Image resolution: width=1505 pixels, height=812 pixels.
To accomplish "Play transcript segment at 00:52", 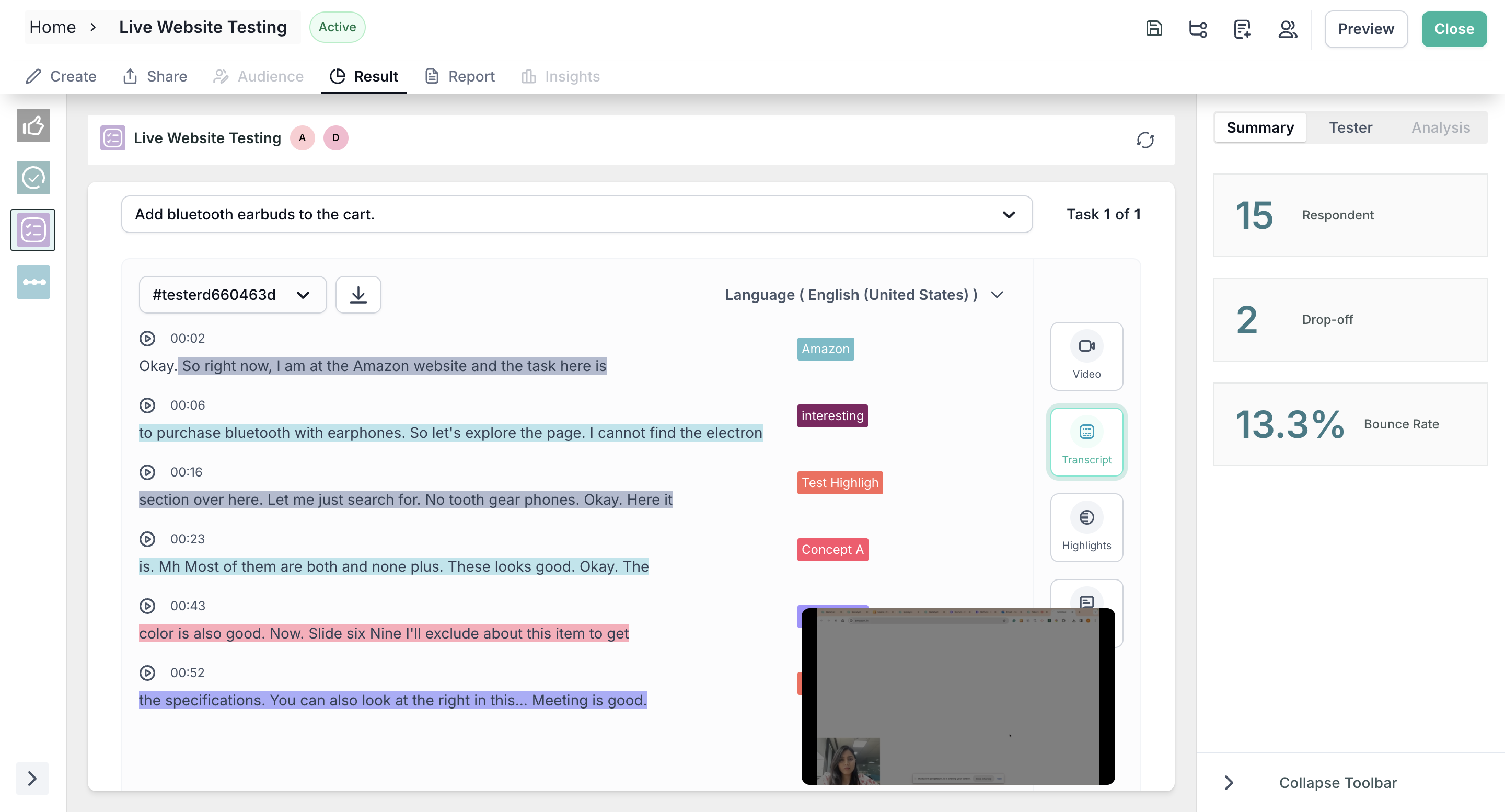I will (147, 673).
